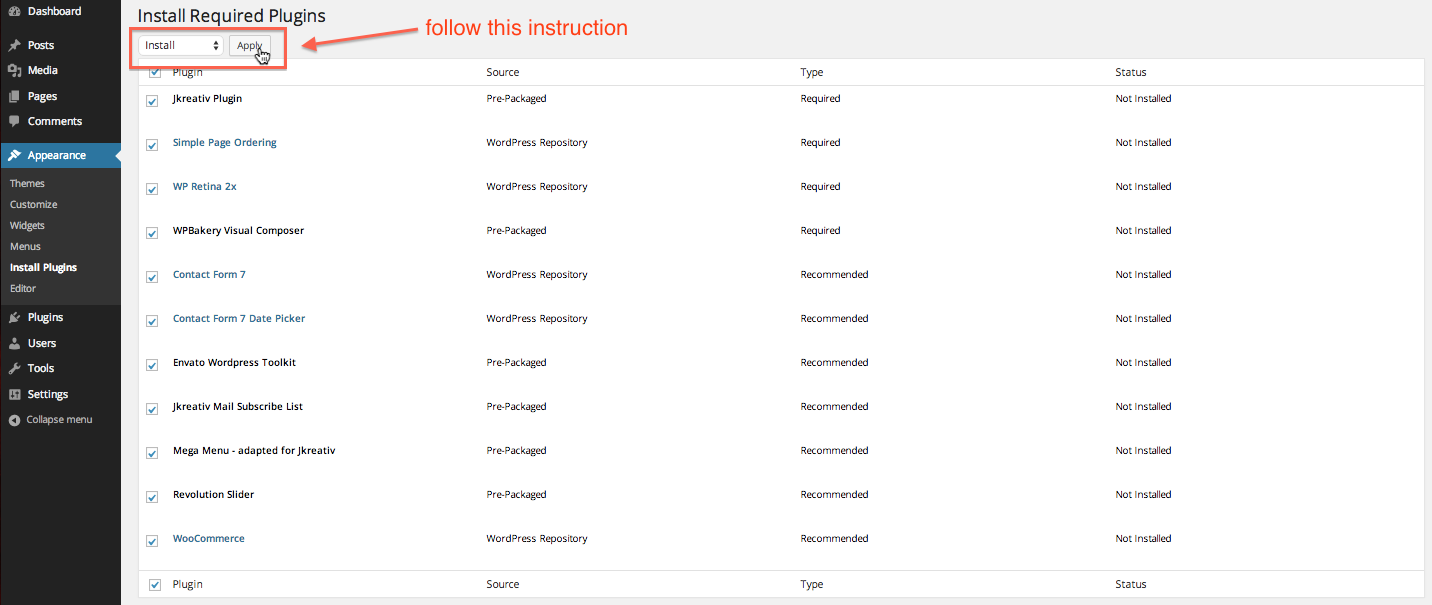Open the Posts section via pushpin icon
Viewport: 1432px width, 605px height.
pos(16,44)
